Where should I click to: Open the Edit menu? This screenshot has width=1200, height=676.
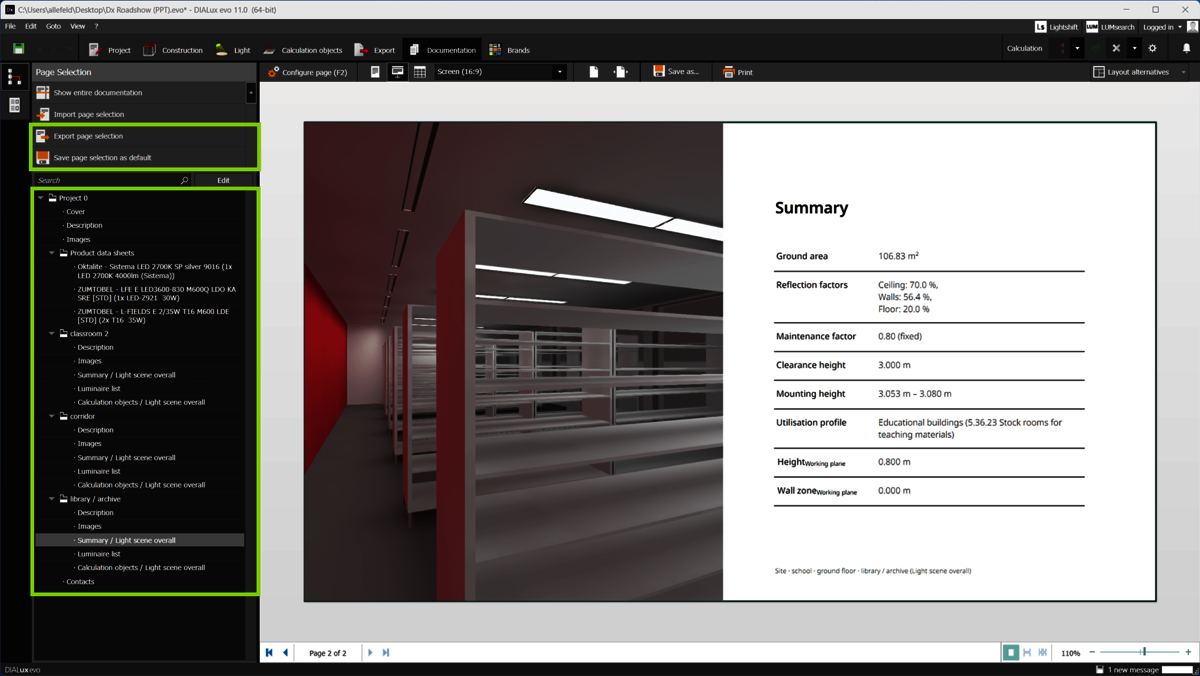pyautogui.click(x=29, y=26)
